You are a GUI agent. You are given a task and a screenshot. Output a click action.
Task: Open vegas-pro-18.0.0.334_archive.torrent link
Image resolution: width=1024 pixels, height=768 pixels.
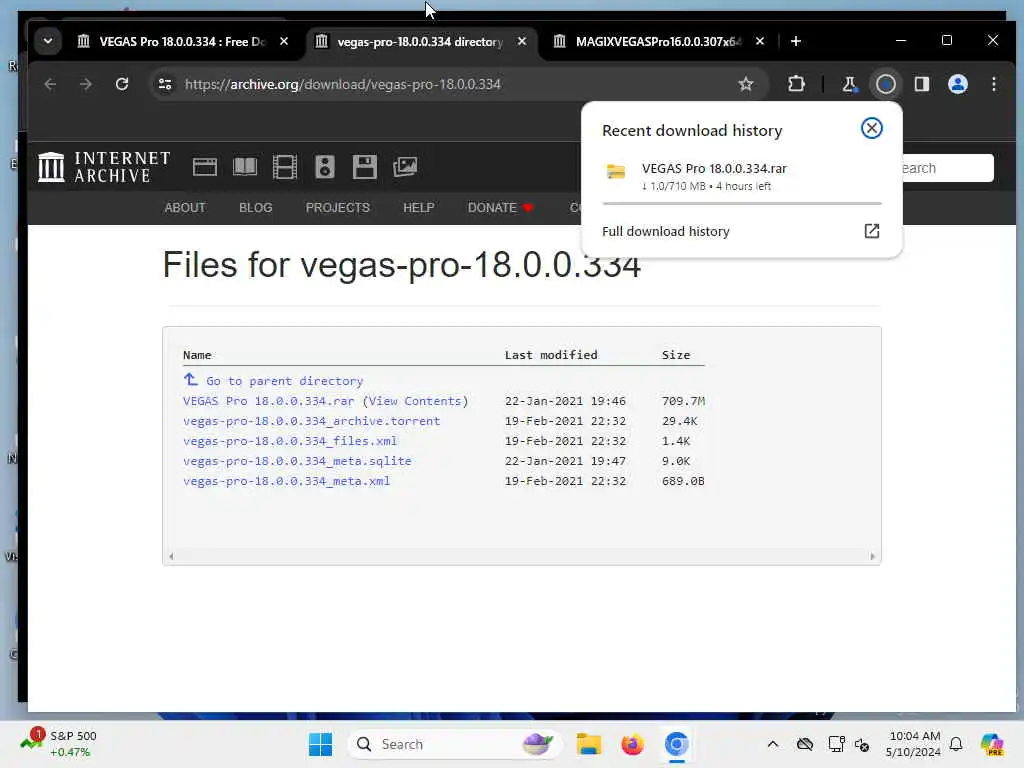tap(312, 421)
